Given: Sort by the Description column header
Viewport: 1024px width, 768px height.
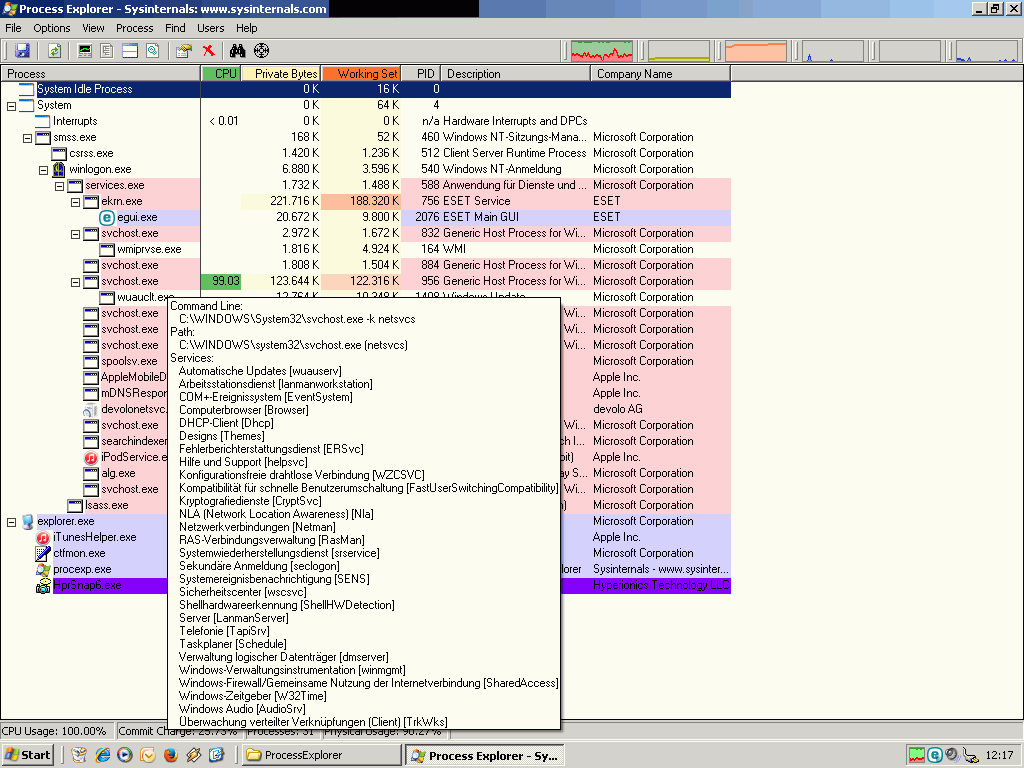Looking at the screenshot, I should [516, 74].
